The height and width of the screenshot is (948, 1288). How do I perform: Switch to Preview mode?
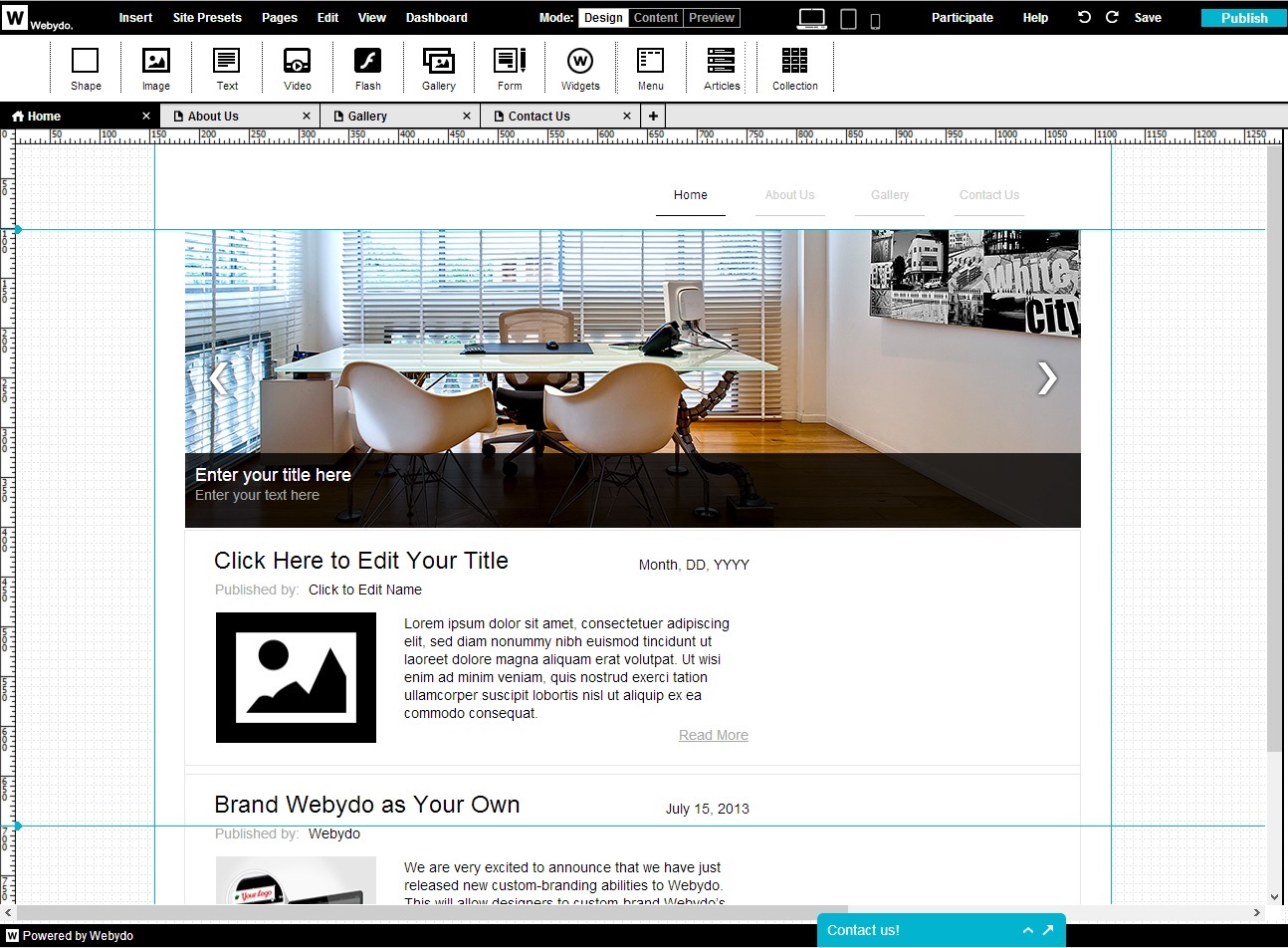(712, 18)
